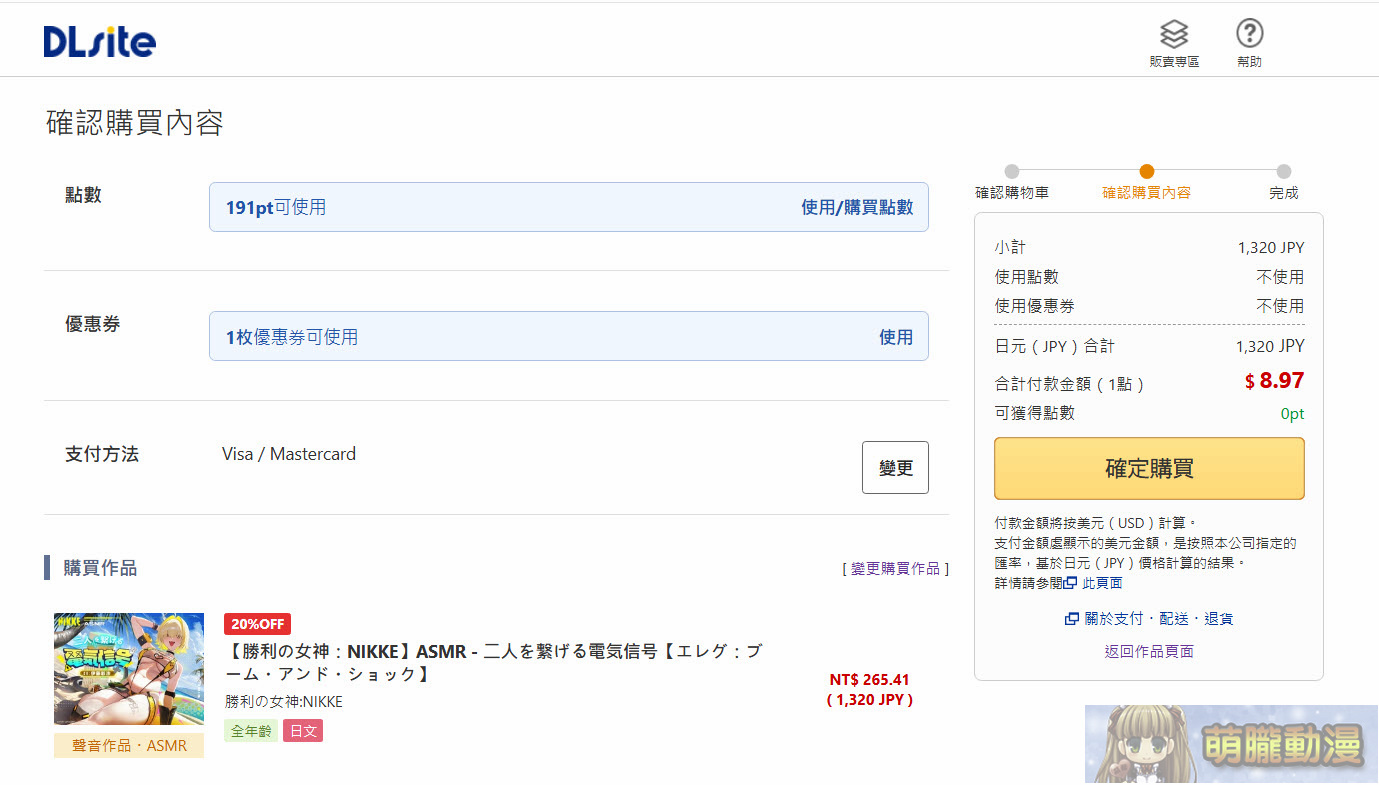Click the NIKKE ASMR product cover thumbnail
This screenshot has height=785, width=1379.
pyautogui.click(x=128, y=668)
